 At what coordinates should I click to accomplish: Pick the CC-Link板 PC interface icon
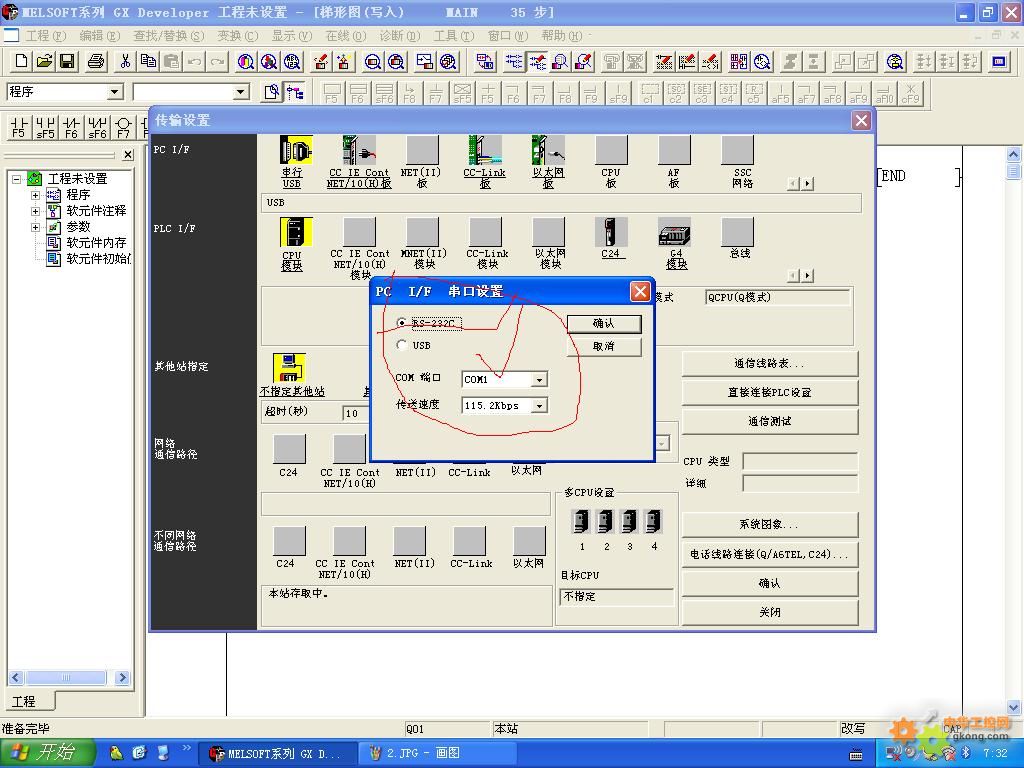[x=485, y=150]
